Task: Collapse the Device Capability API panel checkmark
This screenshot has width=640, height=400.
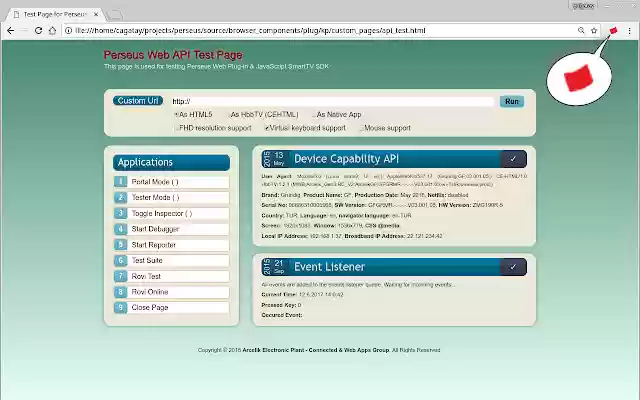Action: 513,159
